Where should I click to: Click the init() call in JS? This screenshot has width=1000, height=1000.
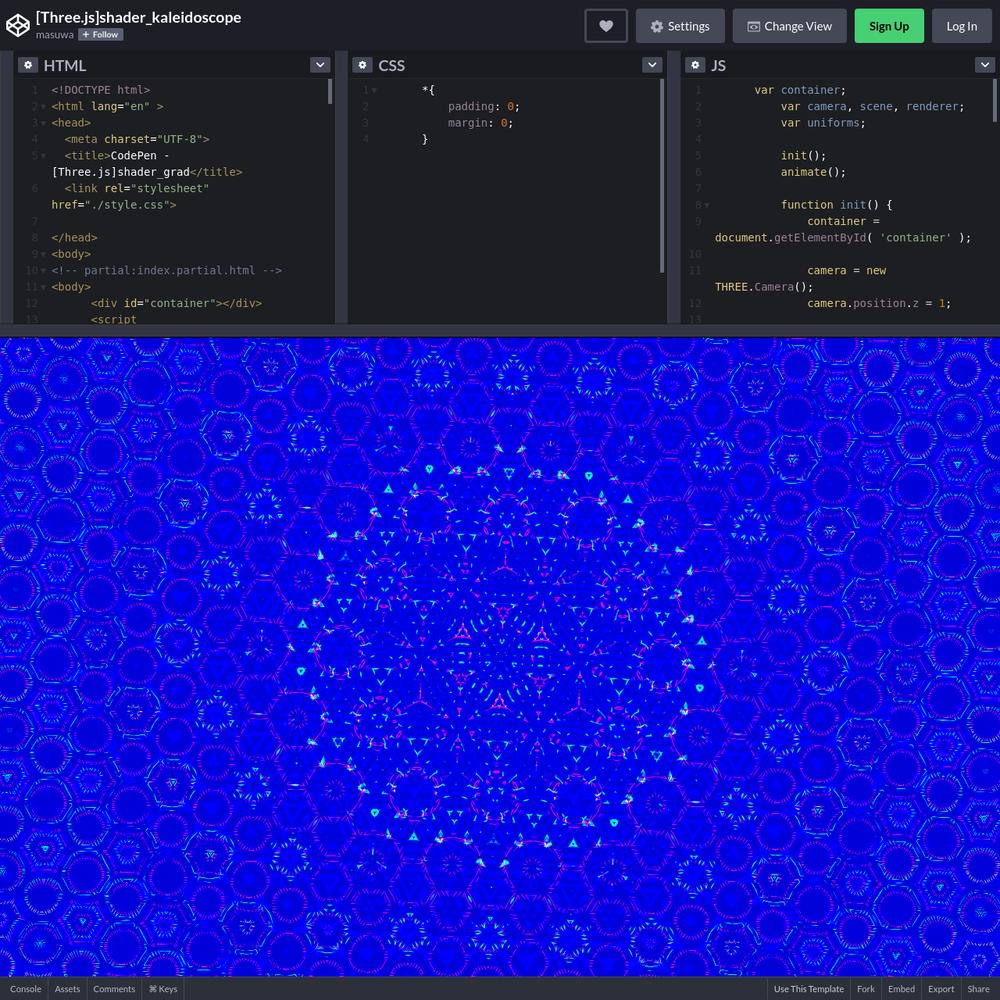point(803,156)
